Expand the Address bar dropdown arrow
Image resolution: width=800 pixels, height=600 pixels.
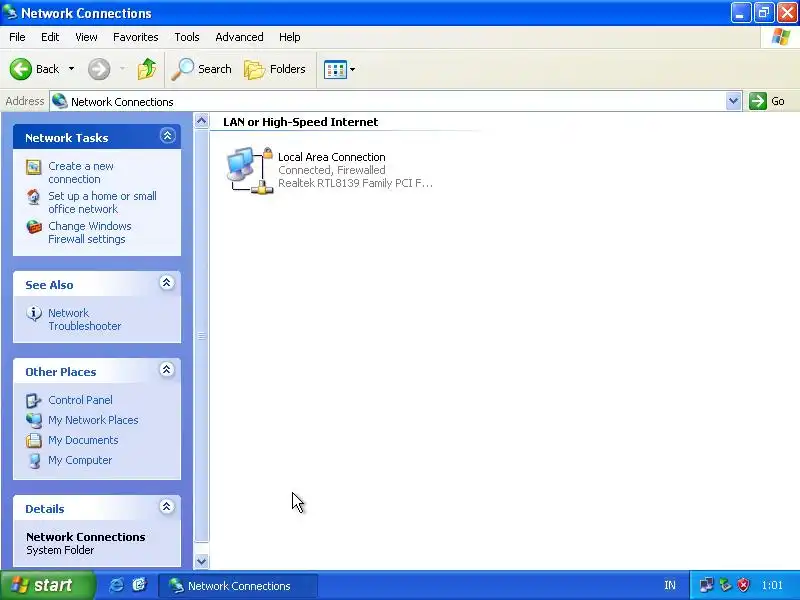(x=733, y=101)
